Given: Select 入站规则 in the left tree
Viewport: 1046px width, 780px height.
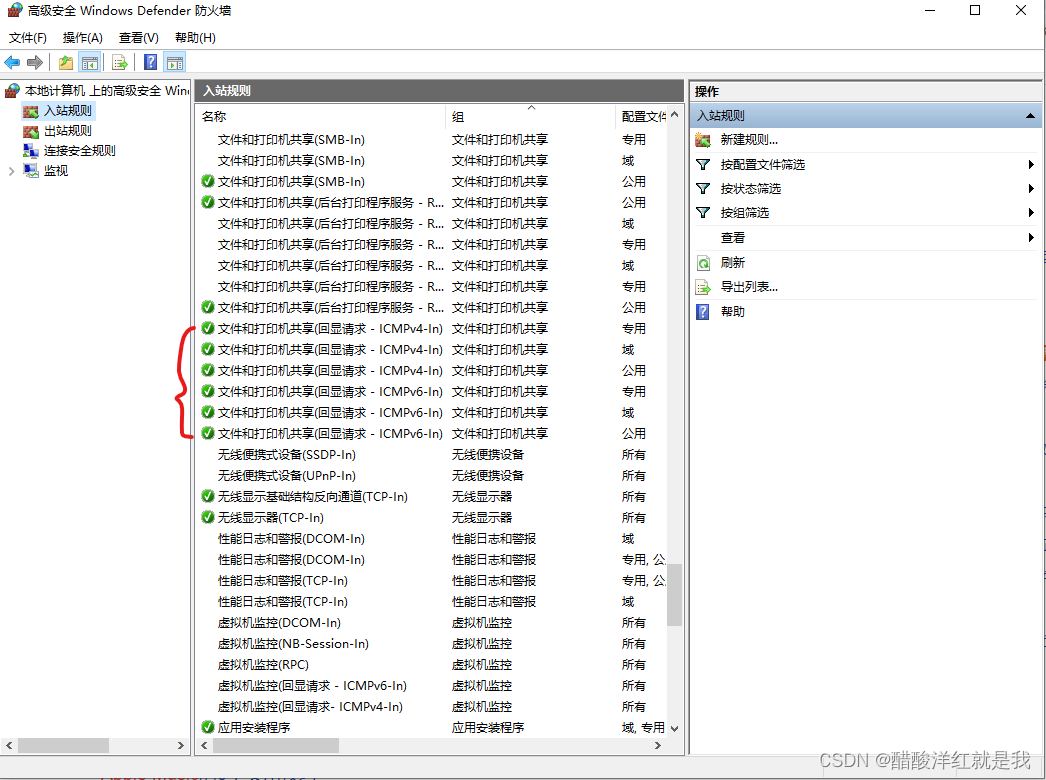Looking at the screenshot, I should (67, 111).
